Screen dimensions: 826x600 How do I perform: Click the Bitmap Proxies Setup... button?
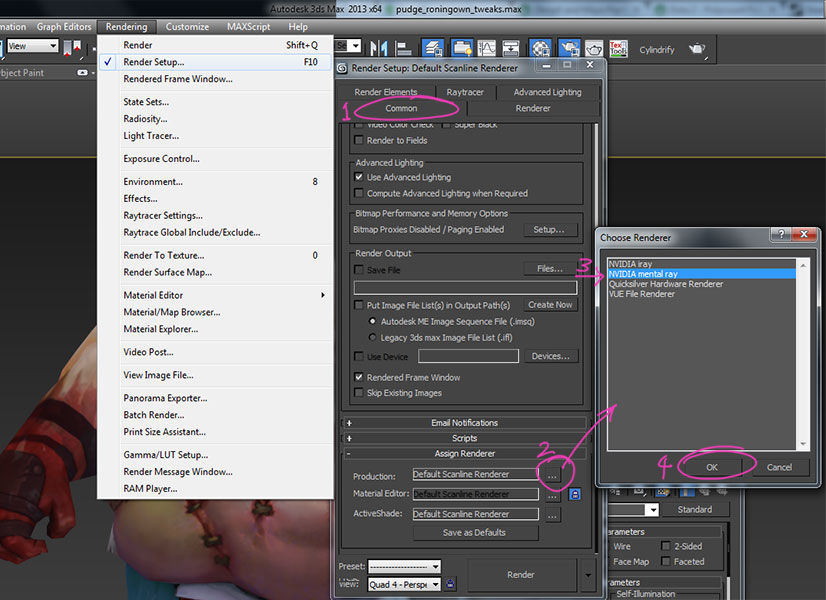(548, 230)
